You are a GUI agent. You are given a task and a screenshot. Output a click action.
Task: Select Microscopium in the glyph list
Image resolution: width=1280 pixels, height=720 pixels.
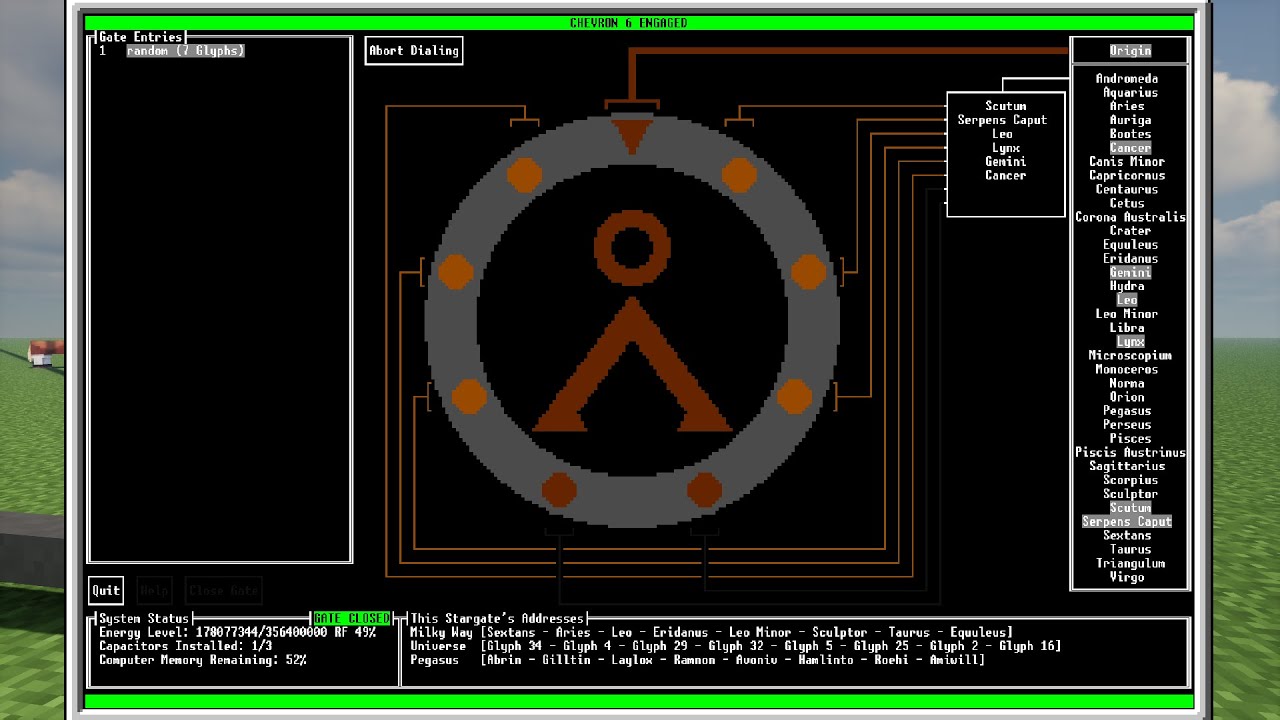[1130, 356]
